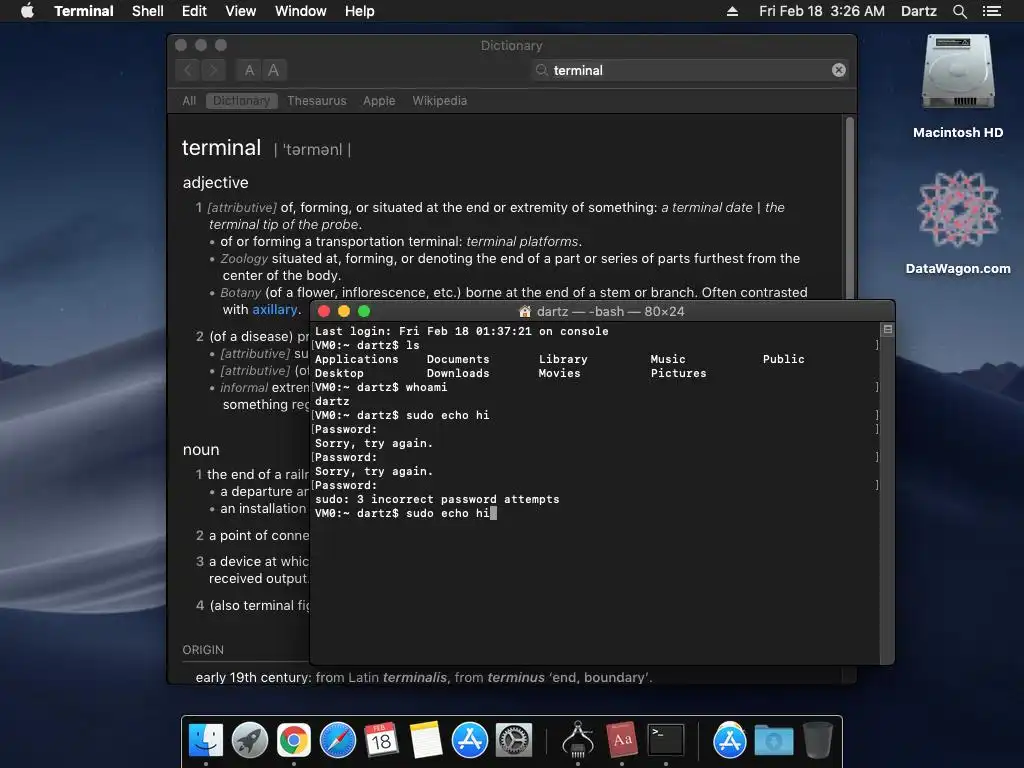Open Calendar icon showing 18
This screenshot has height=768, width=1024.
[381, 740]
